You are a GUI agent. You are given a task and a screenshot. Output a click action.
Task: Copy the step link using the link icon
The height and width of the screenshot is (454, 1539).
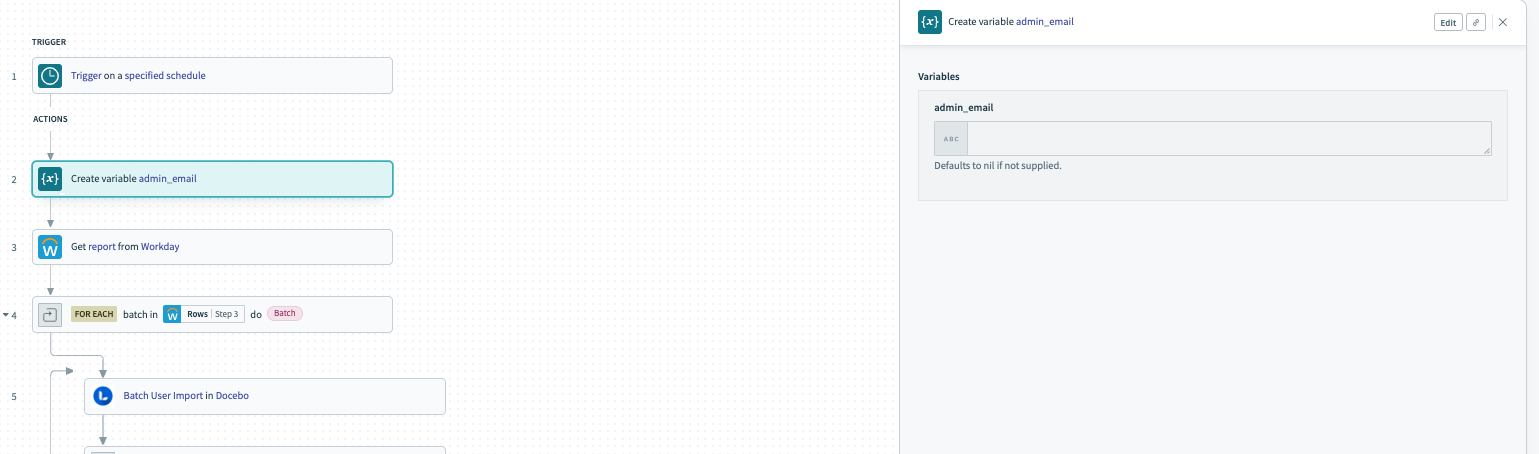(x=1476, y=22)
